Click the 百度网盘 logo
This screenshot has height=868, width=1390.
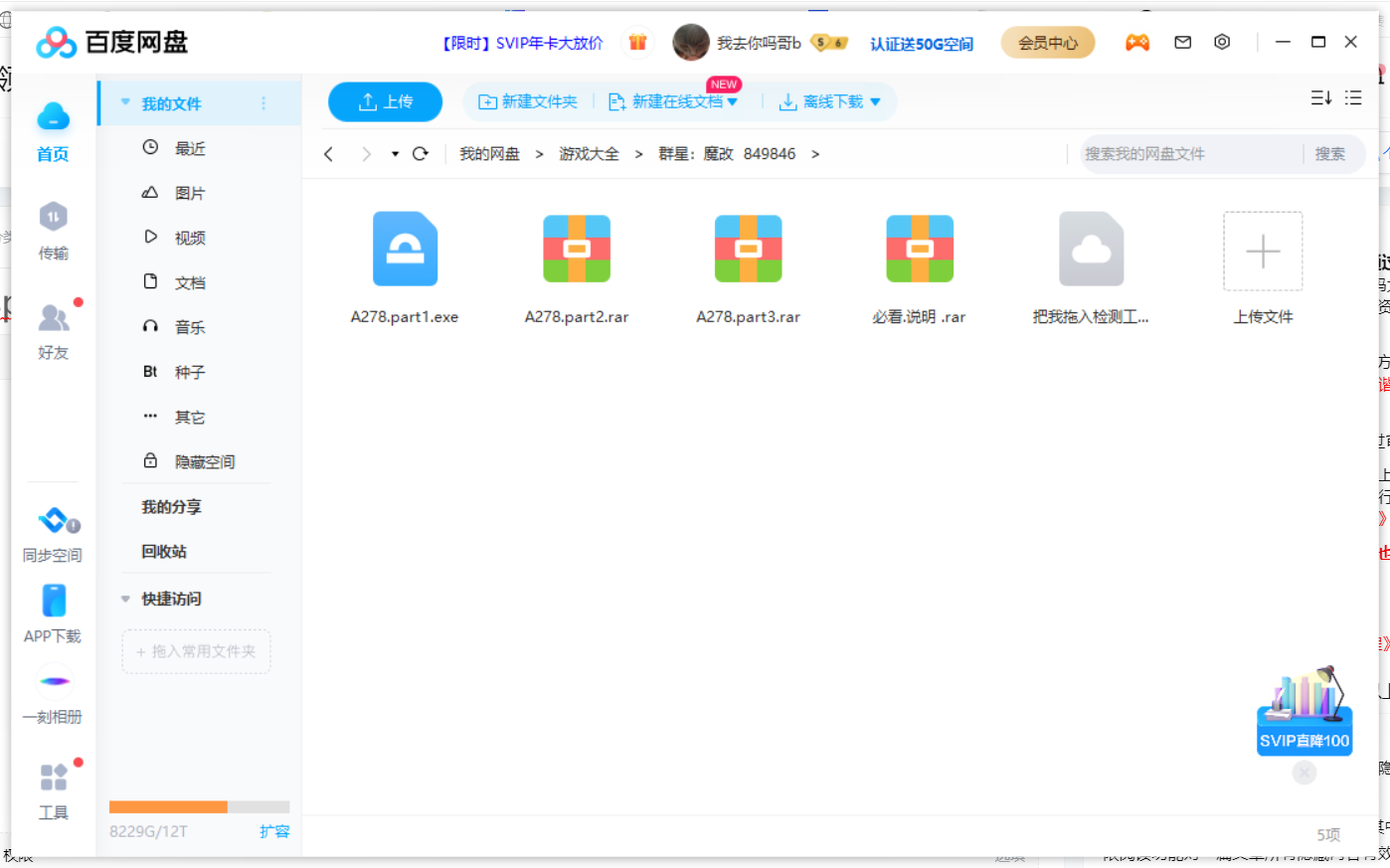[111, 42]
